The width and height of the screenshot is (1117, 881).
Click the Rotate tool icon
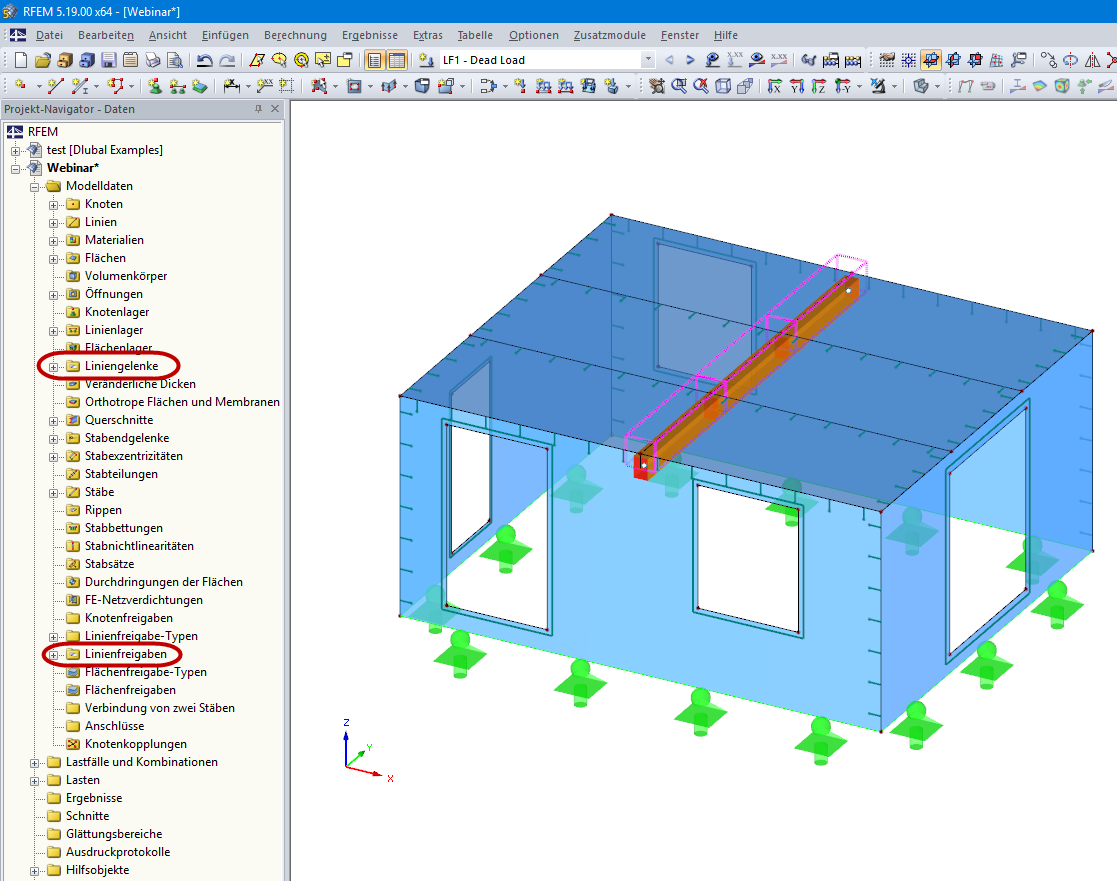tap(1070, 61)
